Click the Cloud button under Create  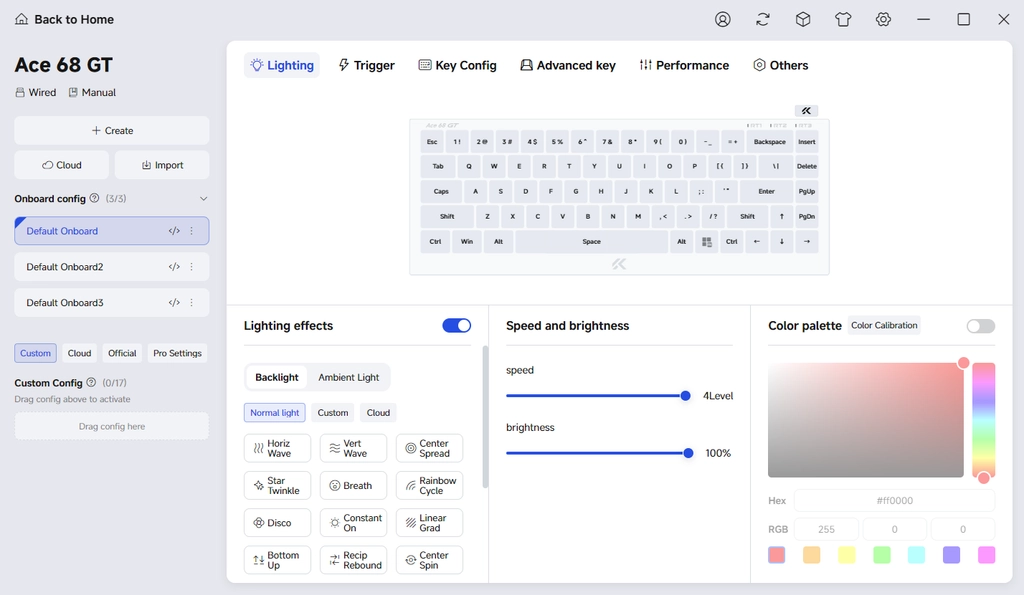coord(61,165)
